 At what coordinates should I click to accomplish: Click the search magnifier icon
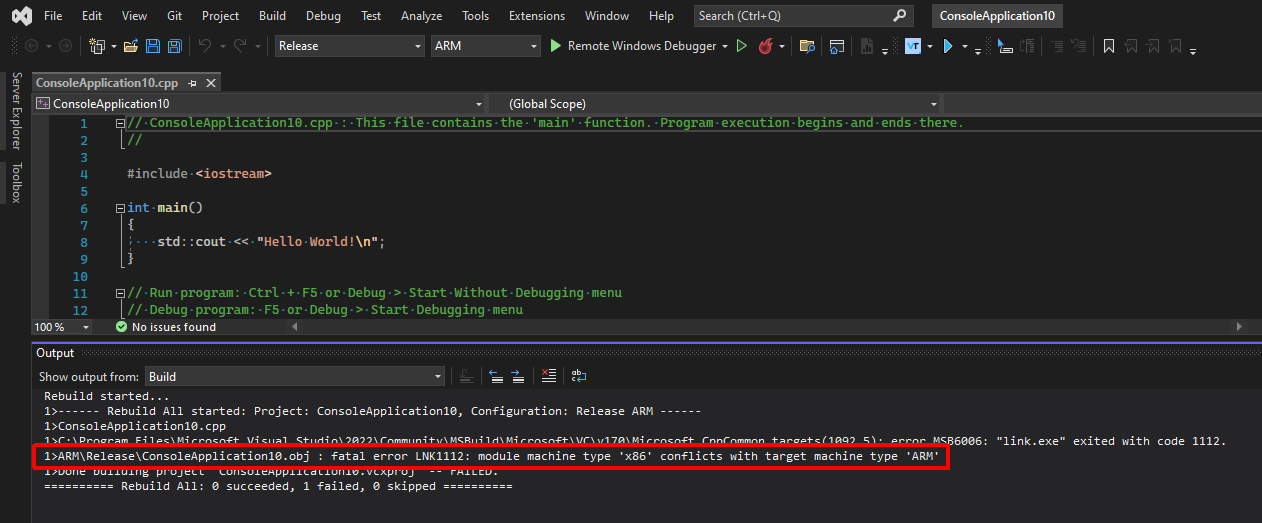[900, 15]
